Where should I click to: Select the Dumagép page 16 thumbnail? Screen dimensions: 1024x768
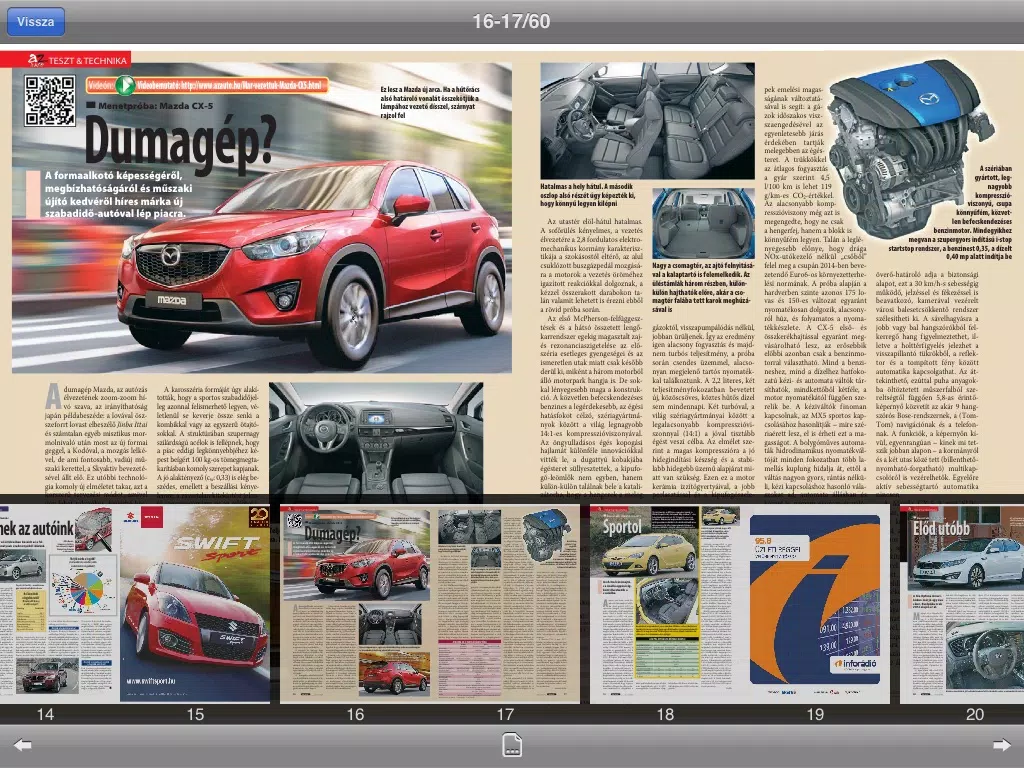click(x=355, y=603)
